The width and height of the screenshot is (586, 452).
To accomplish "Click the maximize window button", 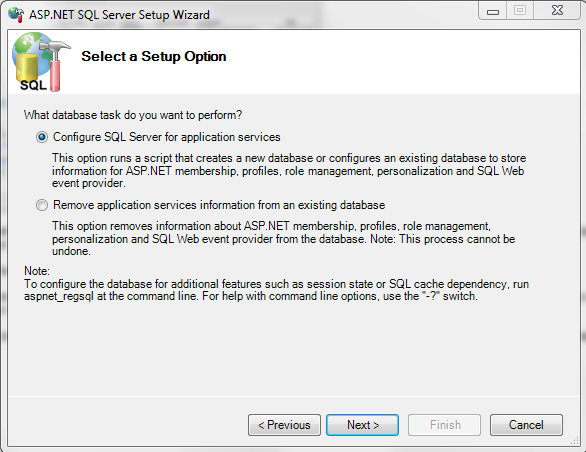I will 520,11.
